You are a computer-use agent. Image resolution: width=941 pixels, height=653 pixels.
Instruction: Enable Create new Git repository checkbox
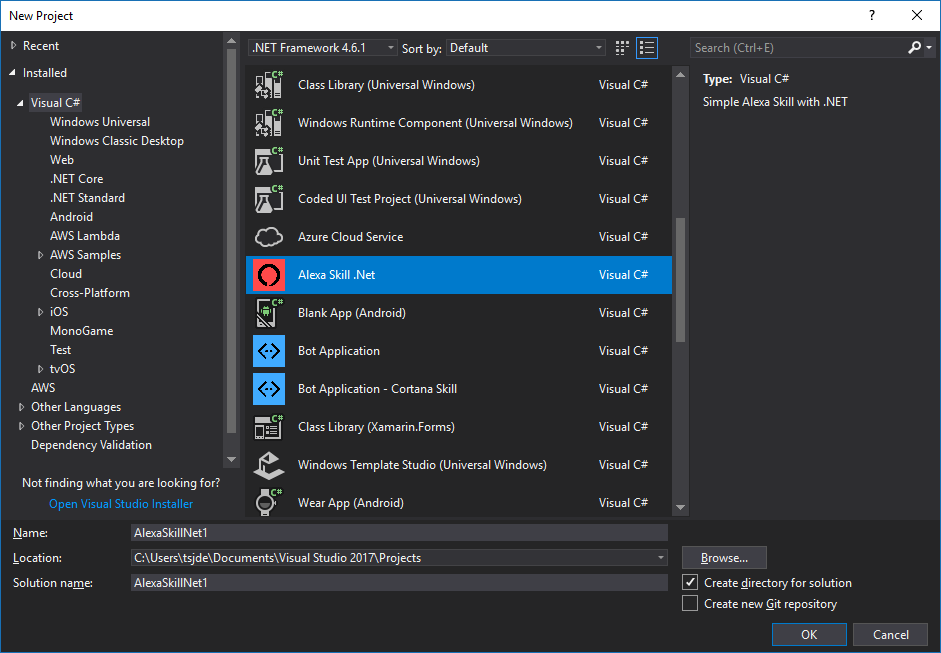(690, 604)
